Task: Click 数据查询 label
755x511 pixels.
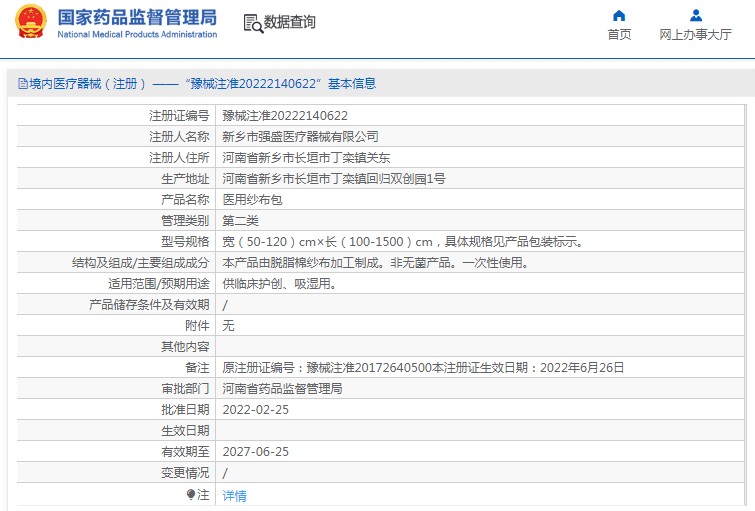Action: 289,22
